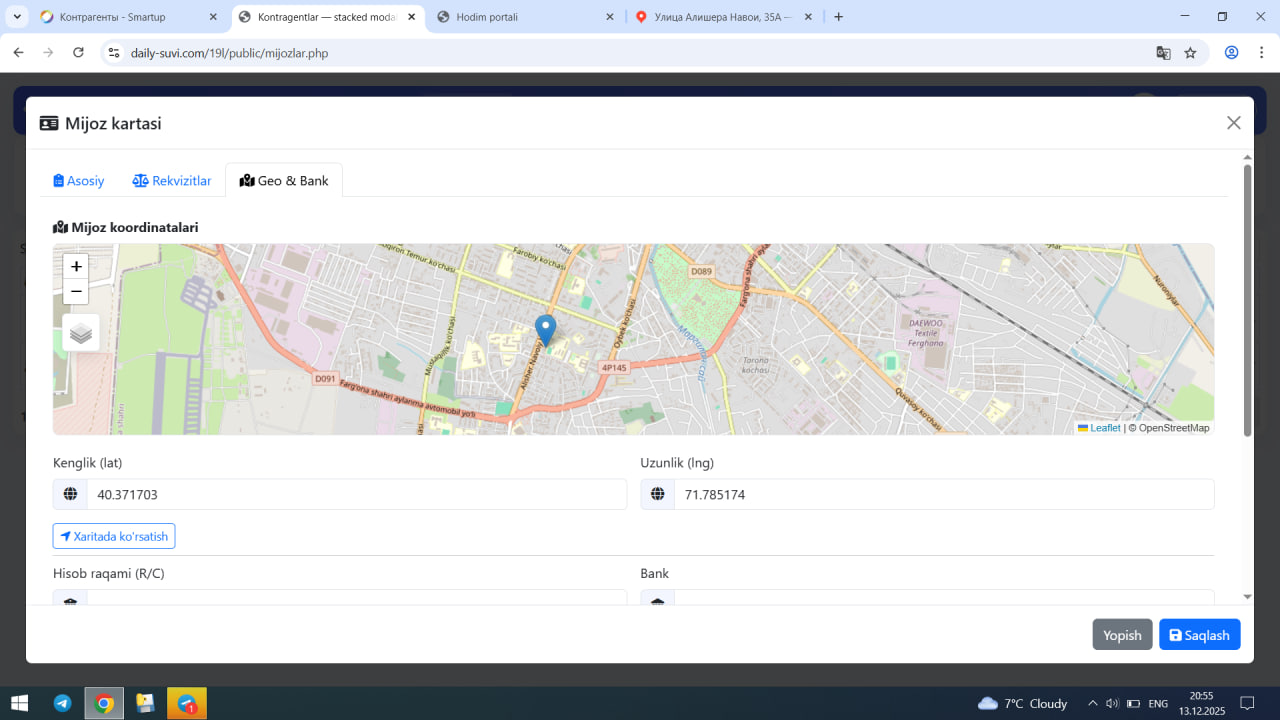Image resolution: width=1280 pixels, height=720 pixels.
Task: Save the client card with Saqlash
Action: coord(1199,635)
